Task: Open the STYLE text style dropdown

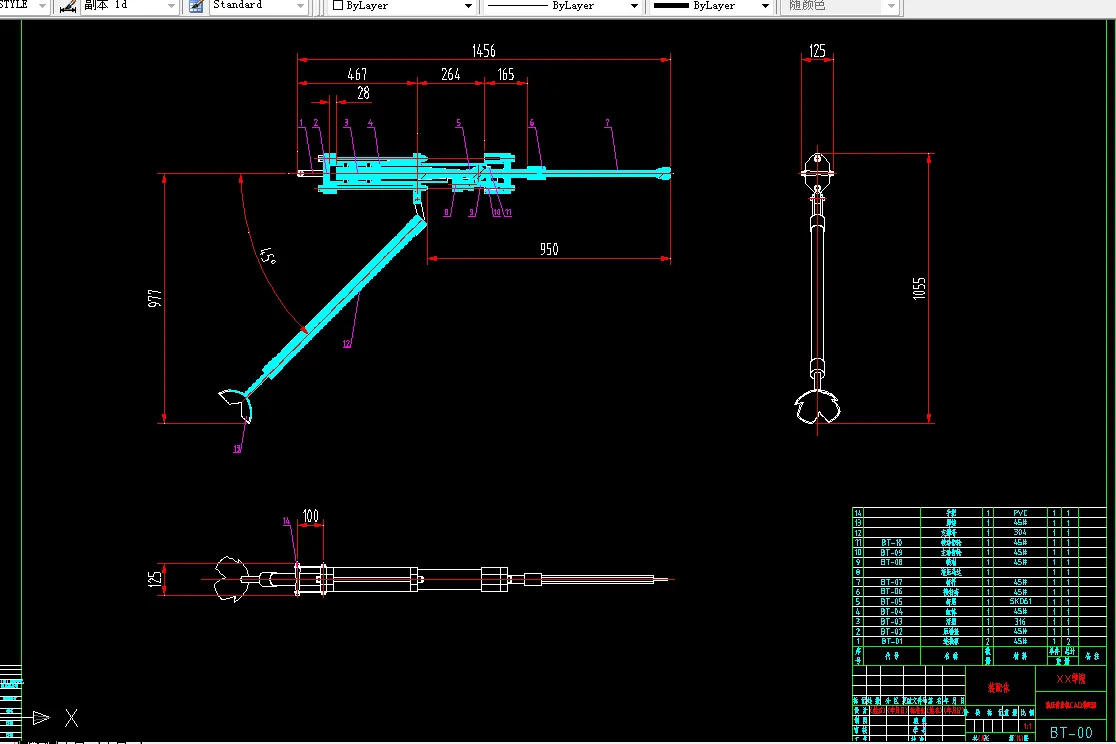Action: (42, 6)
